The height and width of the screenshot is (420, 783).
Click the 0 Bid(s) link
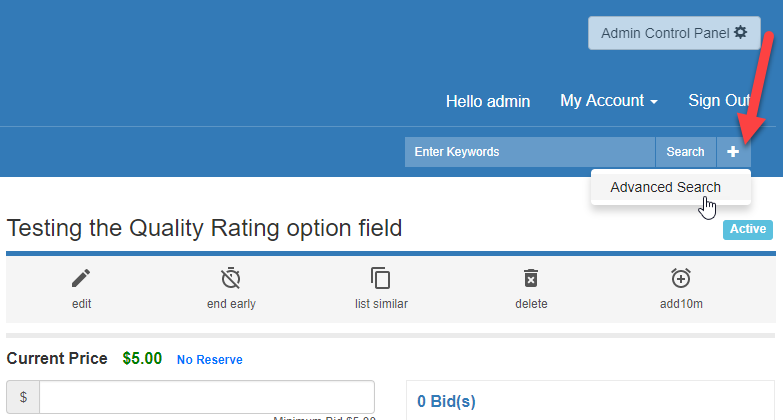pyautogui.click(x=446, y=401)
